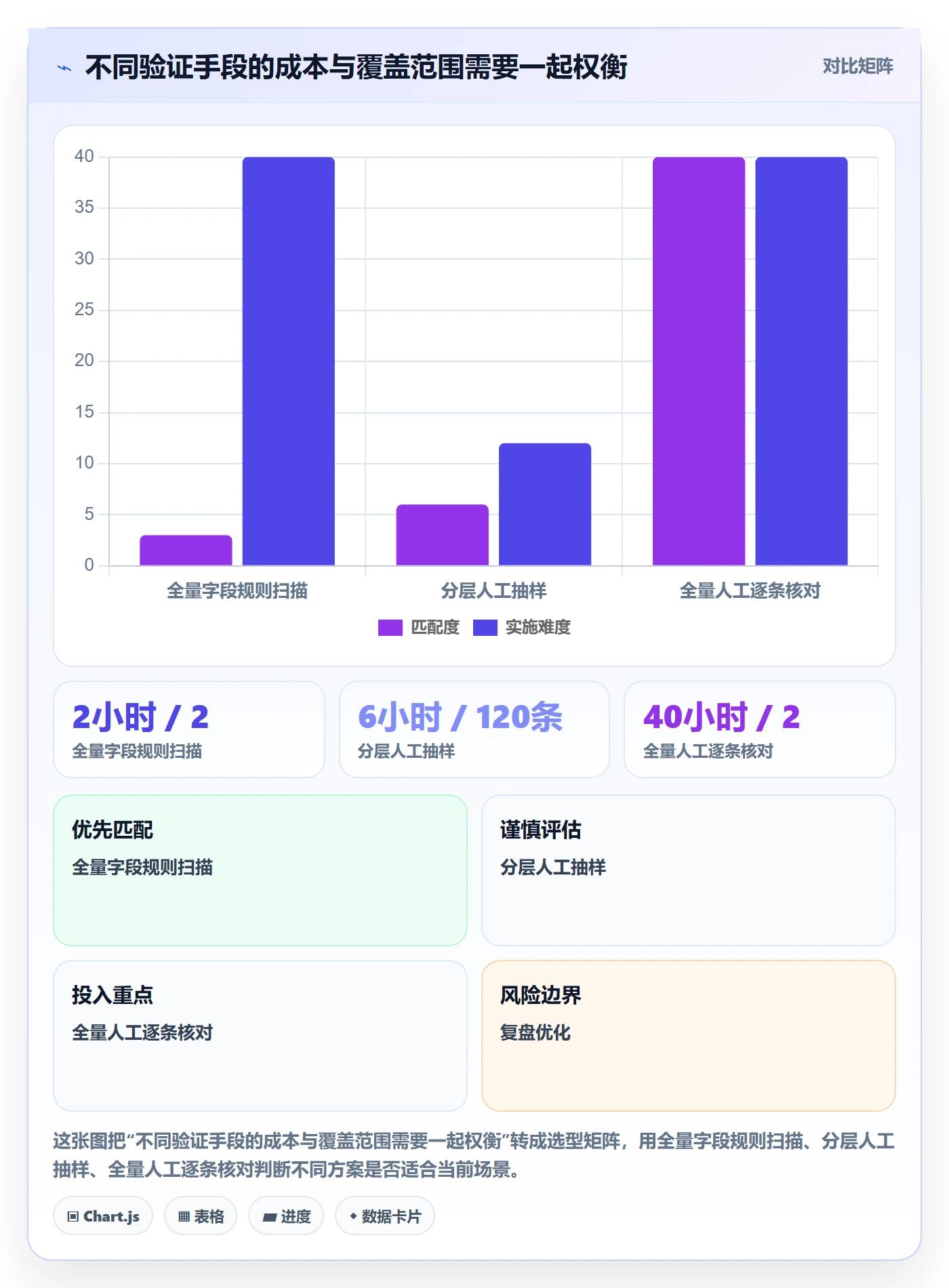
Task: Click the description paragraph below the matrix
Action: [x=474, y=1155]
